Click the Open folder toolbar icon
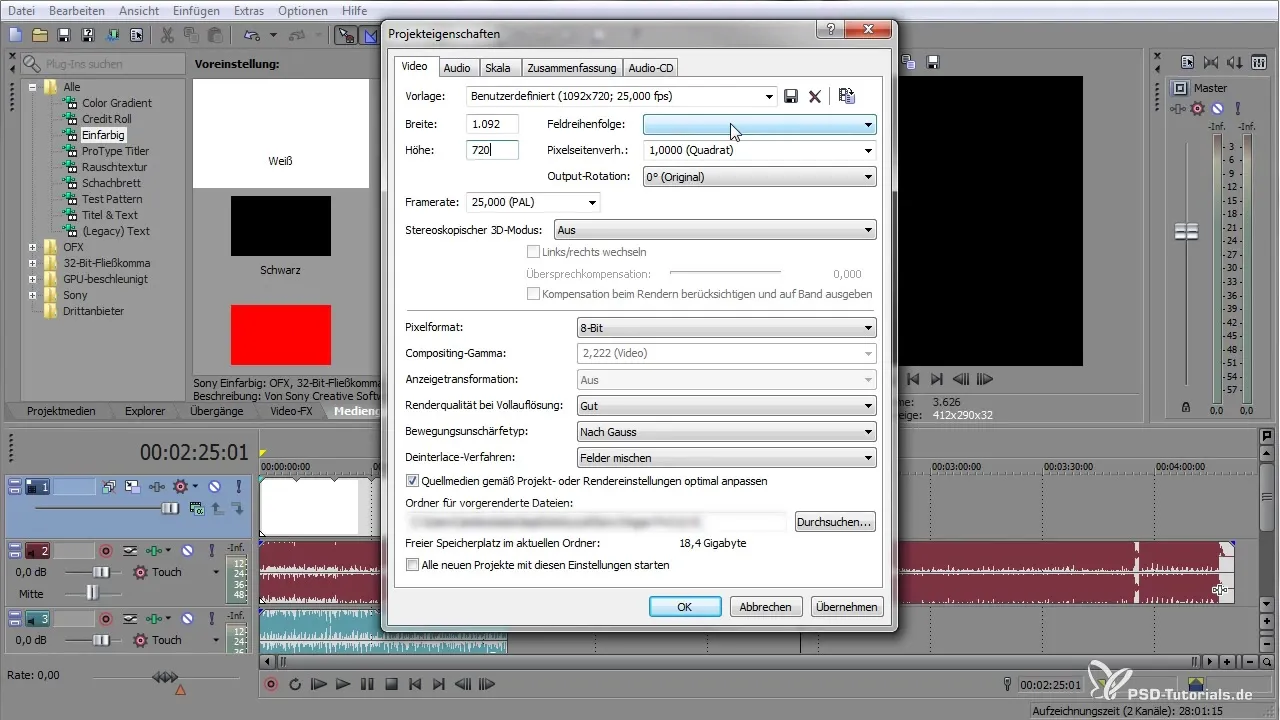This screenshot has height=720, width=1280. click(39, 35)
